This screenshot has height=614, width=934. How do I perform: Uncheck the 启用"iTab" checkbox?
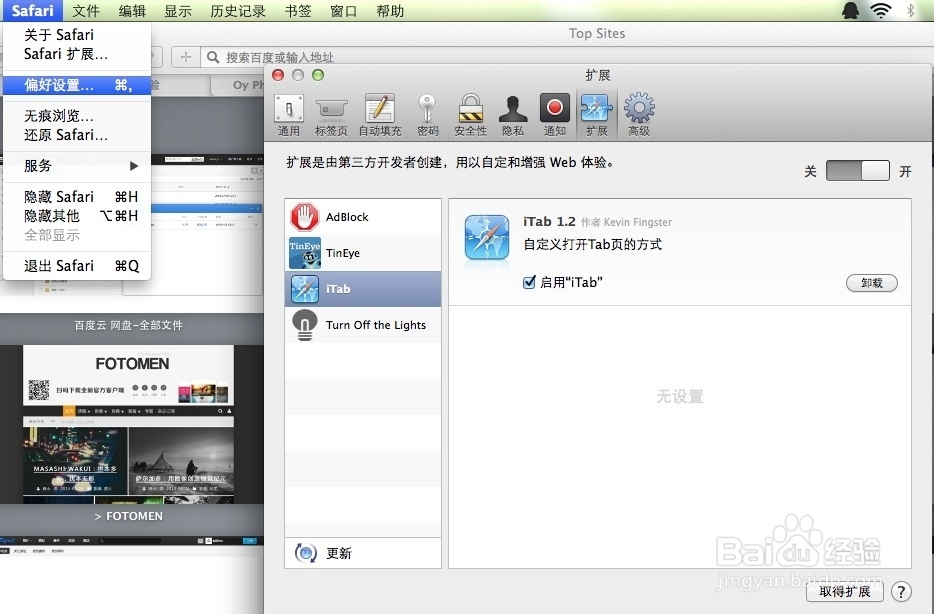tap(529, 282)
